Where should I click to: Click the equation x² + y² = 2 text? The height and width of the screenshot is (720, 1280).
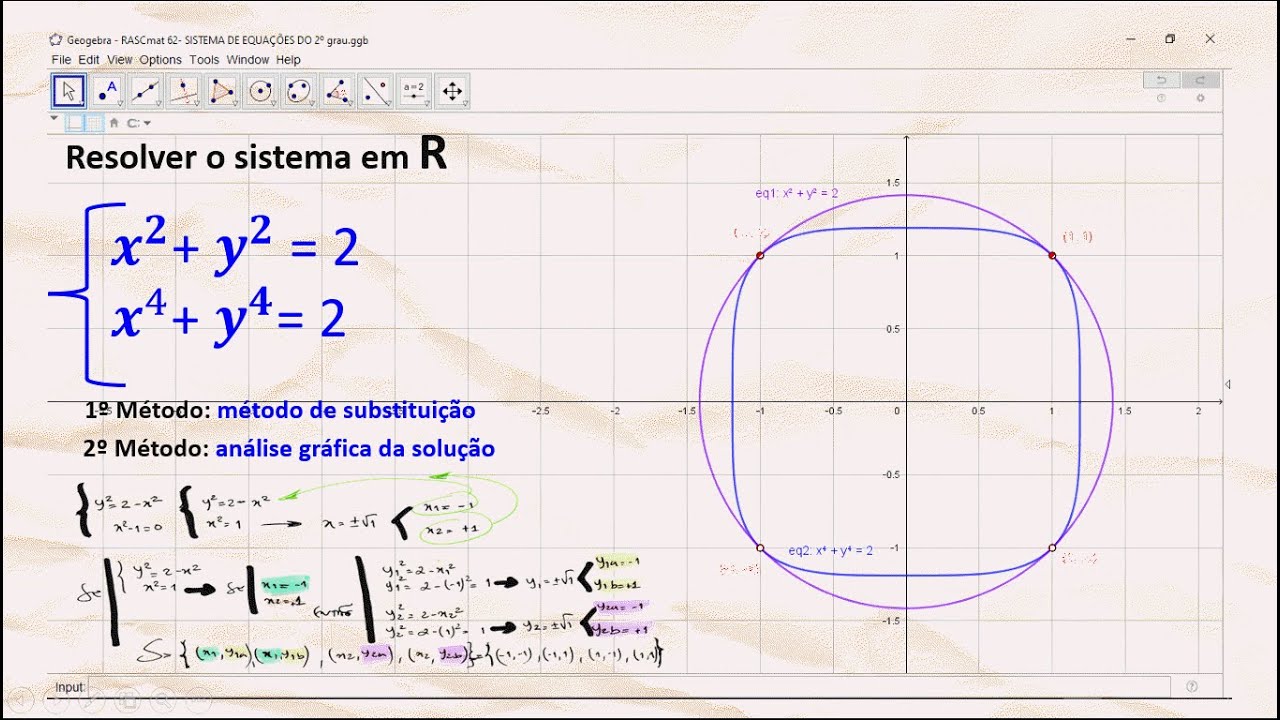[235, 246]
